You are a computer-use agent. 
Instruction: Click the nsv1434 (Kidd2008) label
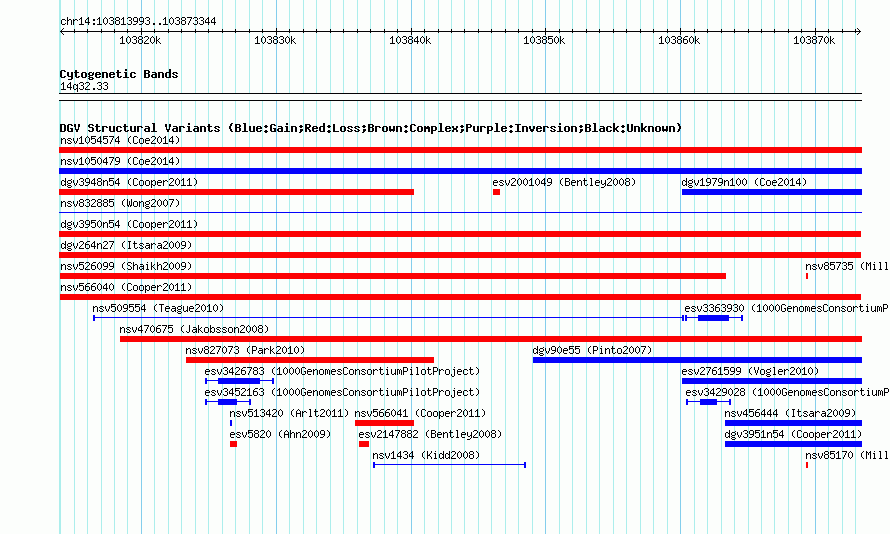(x=426, y=455)
